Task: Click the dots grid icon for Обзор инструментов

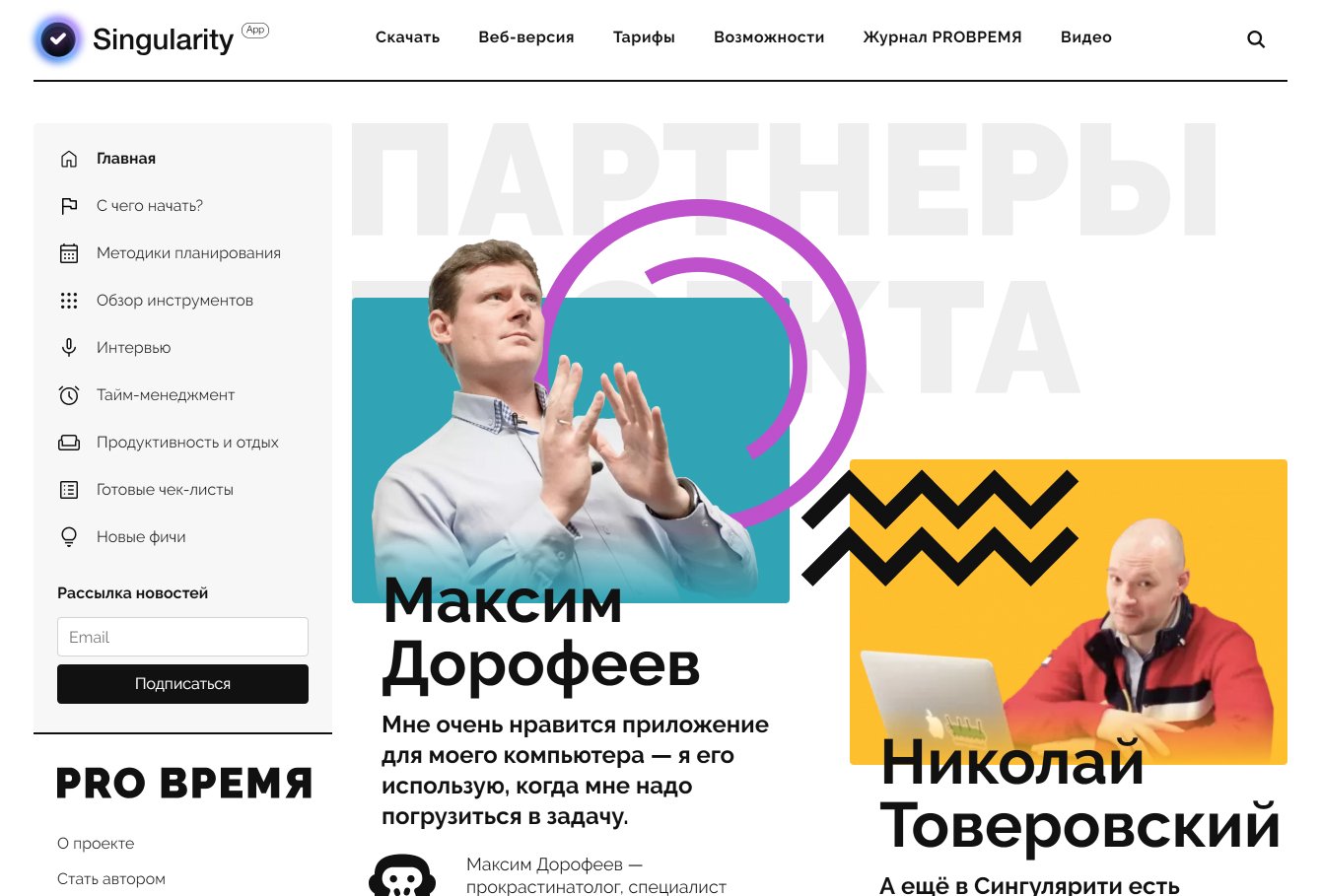Action: 69,301
